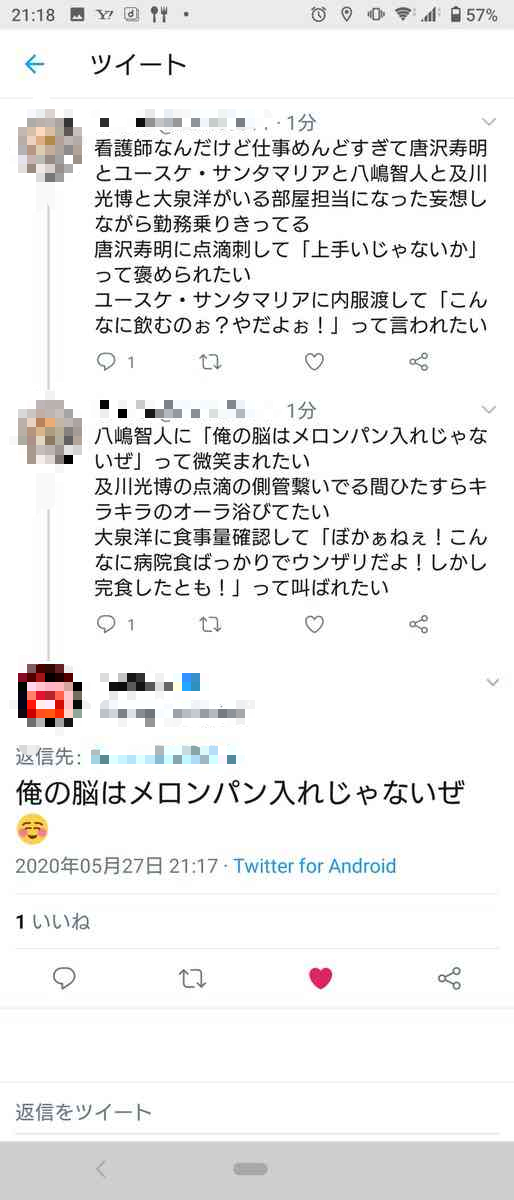
Task: Tap the 返信をツイート reply field
Action: coord(257,1112)
